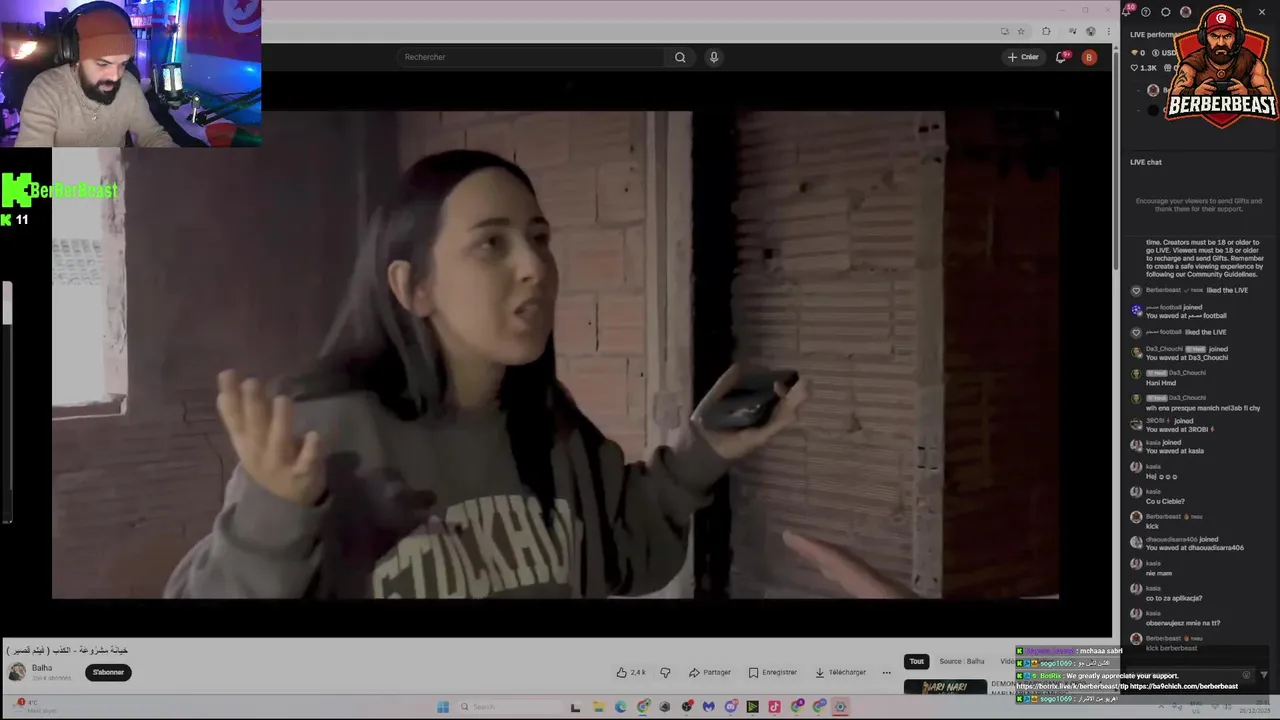Click the taskbar Search box
The width and height of the screenshot is (1280, 720).
pos(510,707)
